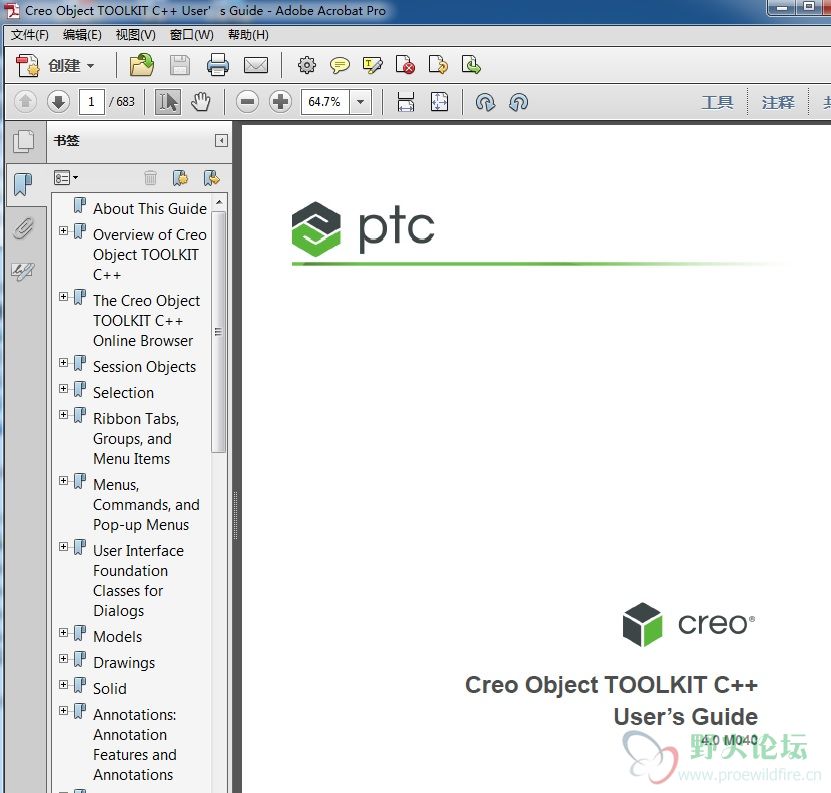Jump to the Selection bookmark
Screen dimensions: 831x793
(x=123, y=393)
